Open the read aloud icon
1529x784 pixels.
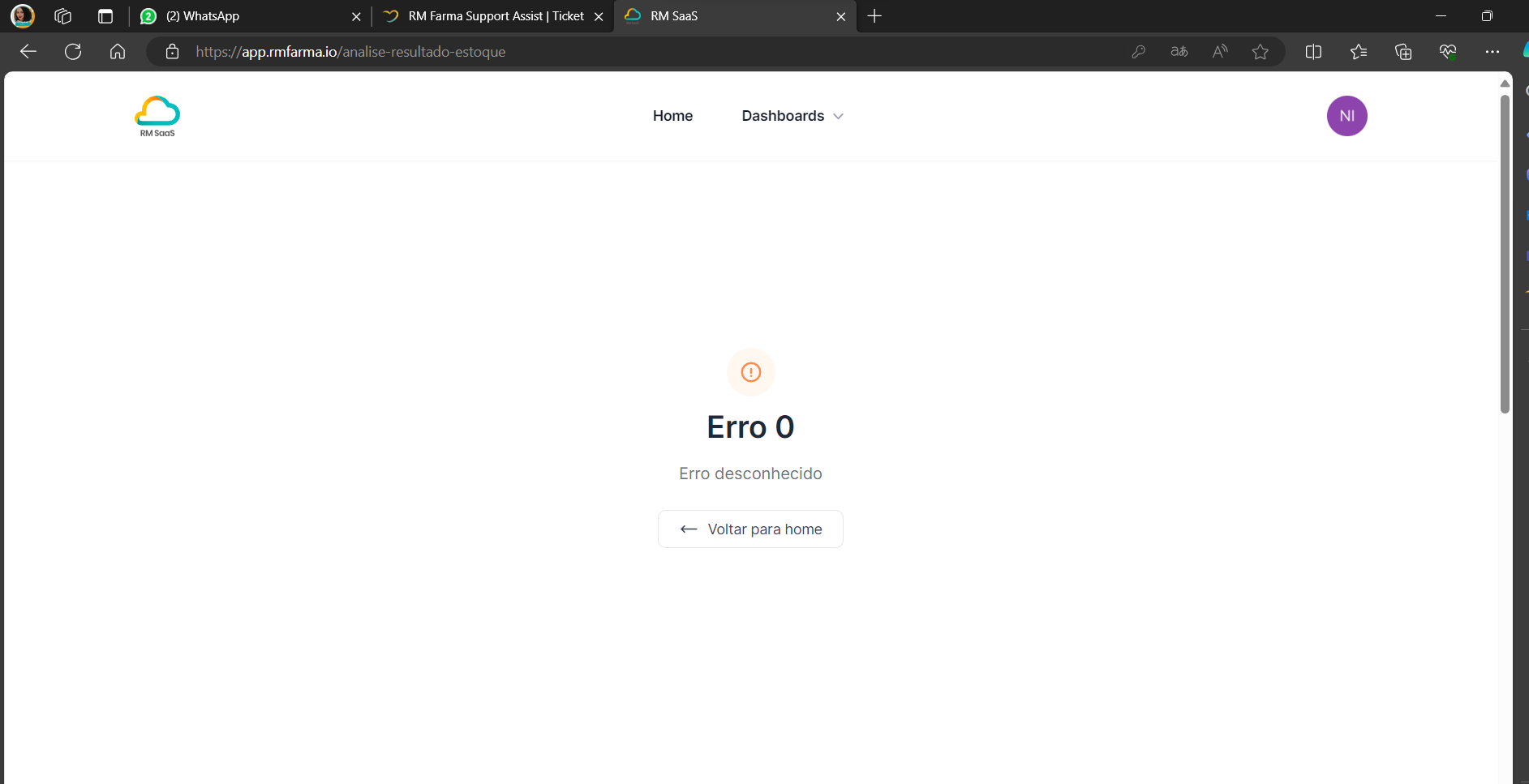pyautogui.click(x=1220, y=52)
